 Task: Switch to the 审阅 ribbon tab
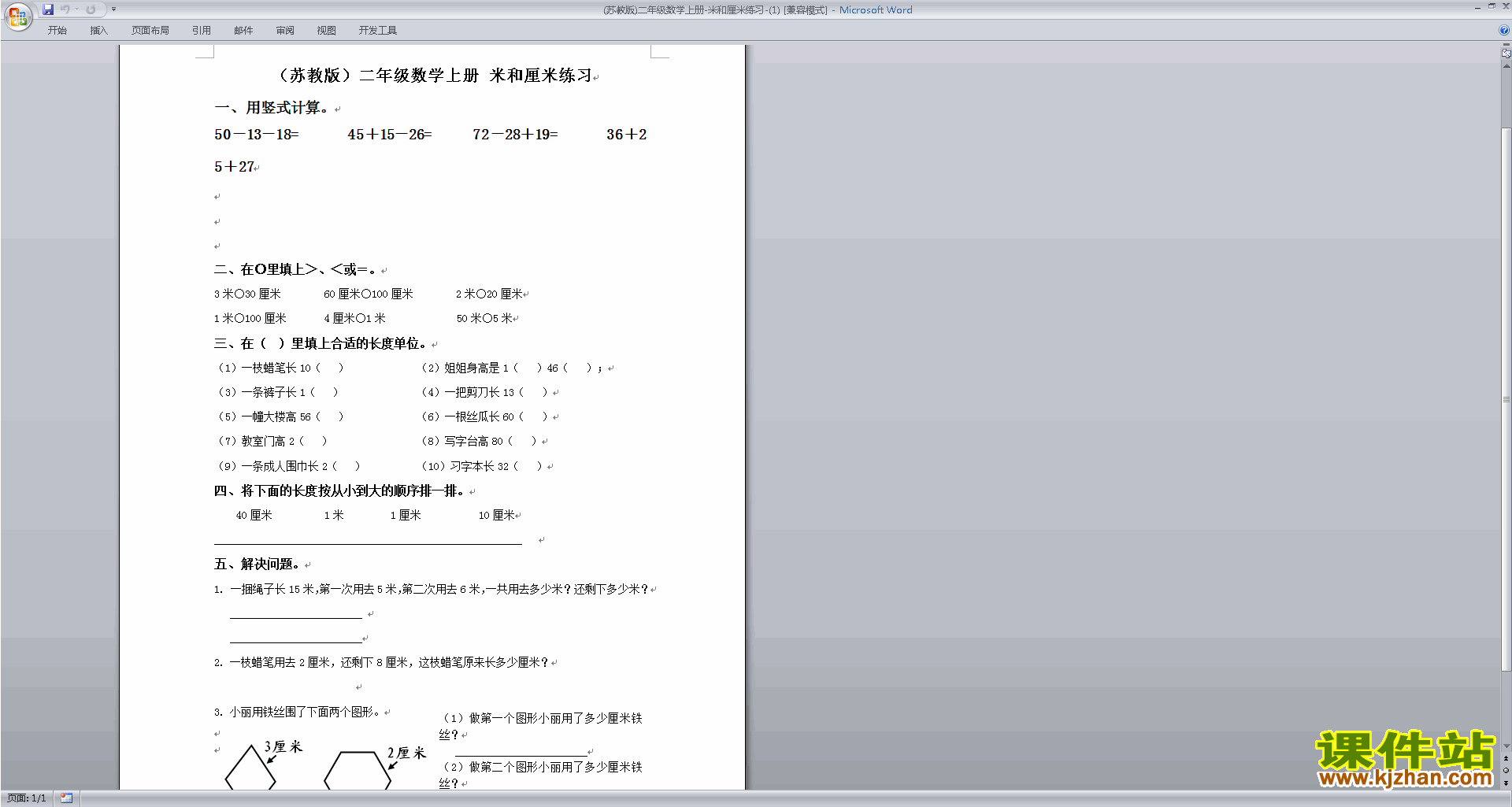tap(285, 31)
